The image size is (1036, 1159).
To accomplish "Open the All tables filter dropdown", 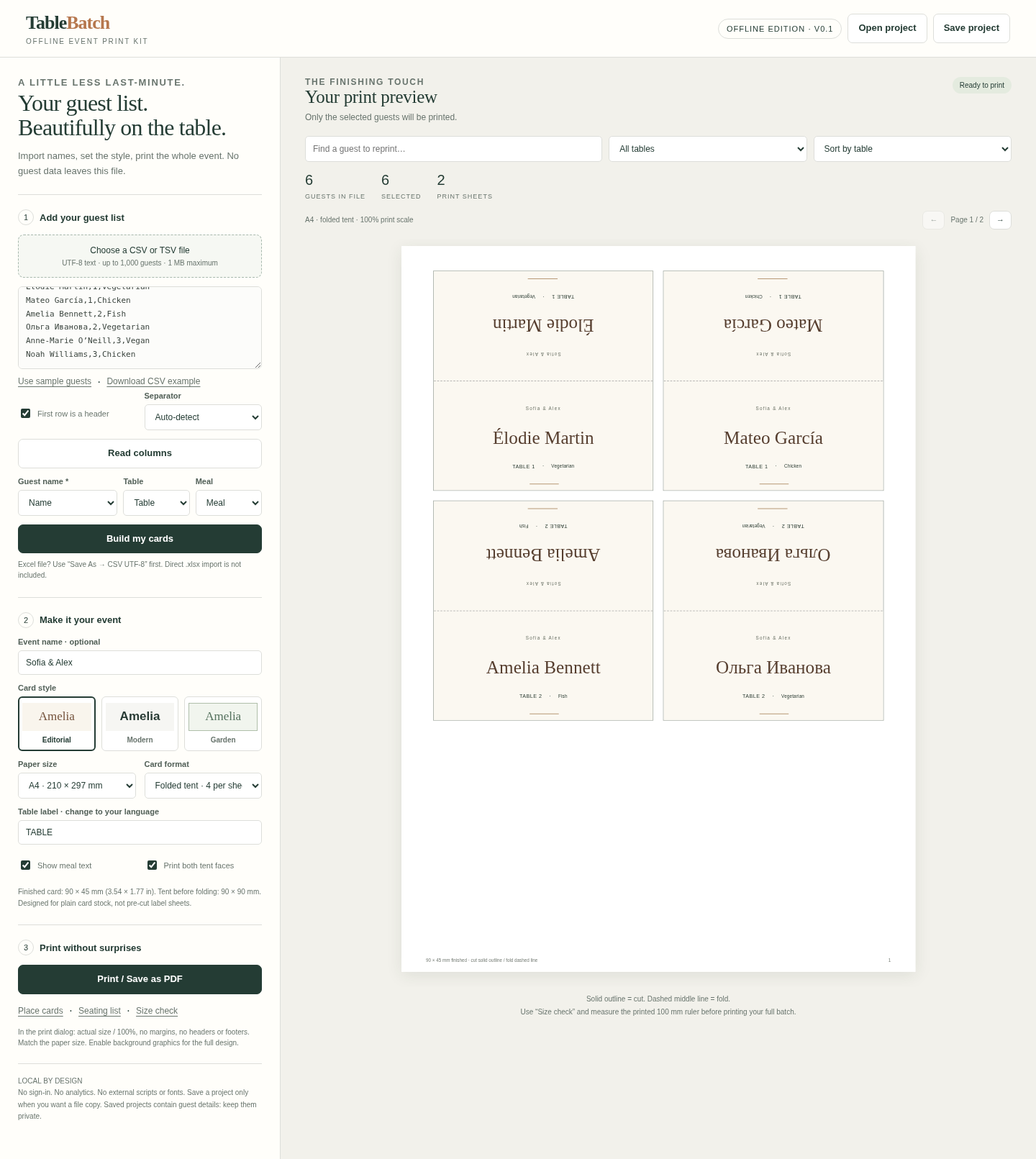I will pyautogui.click(x=708, y=149).
